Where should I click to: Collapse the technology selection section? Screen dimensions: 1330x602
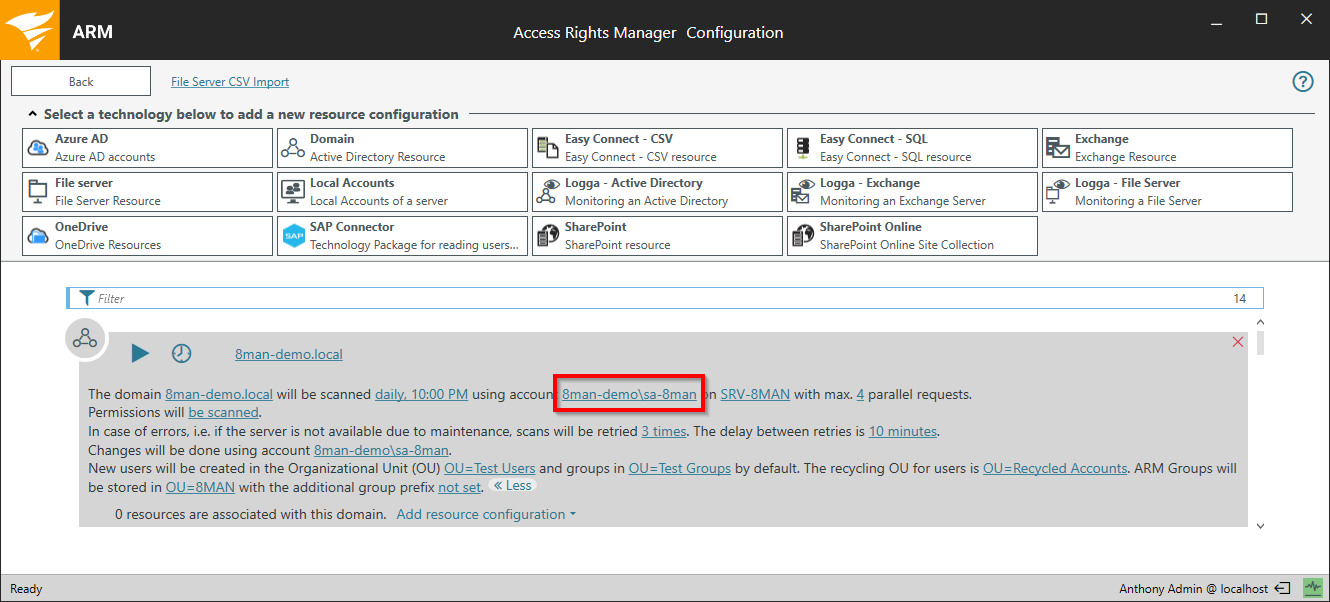pos(33,115)
